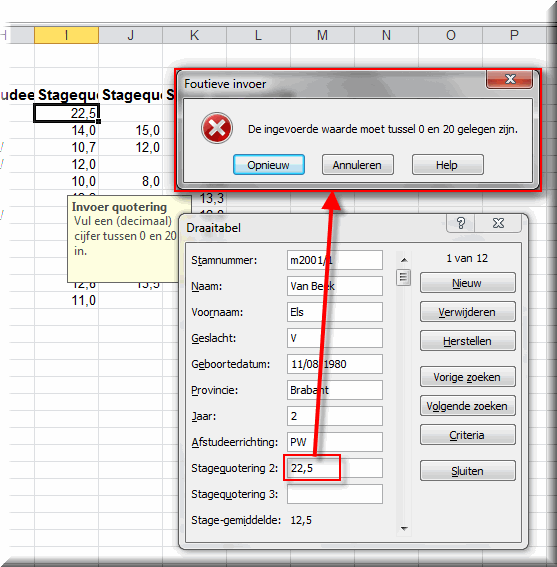Select column L header
557x567 pixels.
pyautogui.click(x=258, y=35)
